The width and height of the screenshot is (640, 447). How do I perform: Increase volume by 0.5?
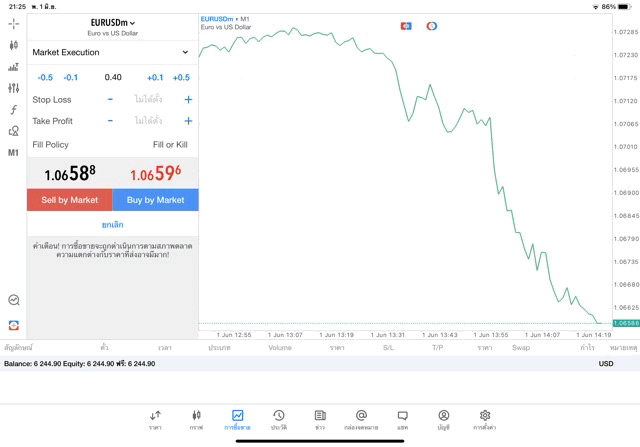[x=181, y=78]
